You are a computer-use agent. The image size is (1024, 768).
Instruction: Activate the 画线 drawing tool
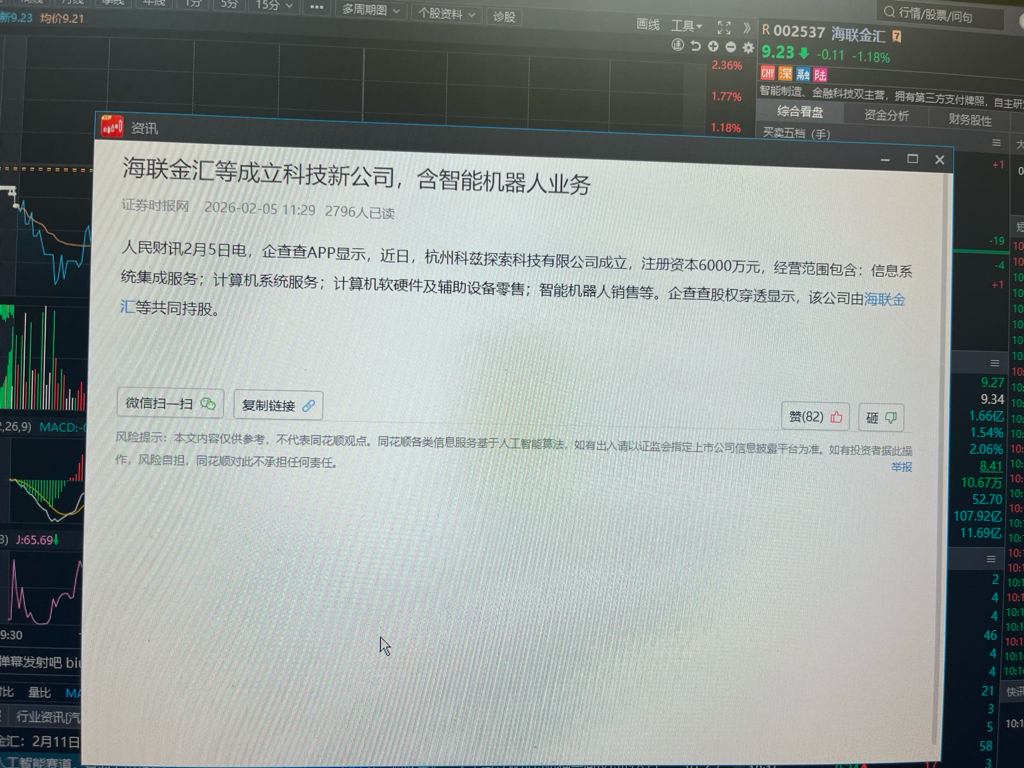point(648,25)
